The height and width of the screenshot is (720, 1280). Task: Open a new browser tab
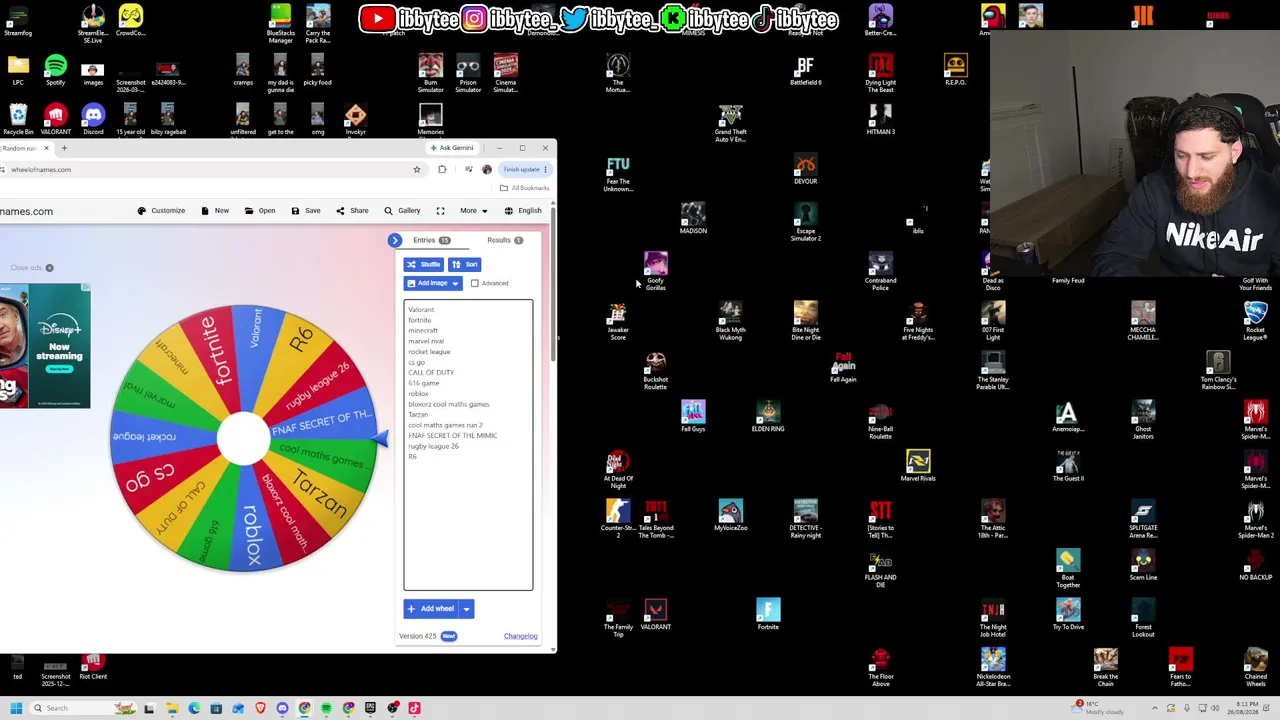[x=64, y=148]
